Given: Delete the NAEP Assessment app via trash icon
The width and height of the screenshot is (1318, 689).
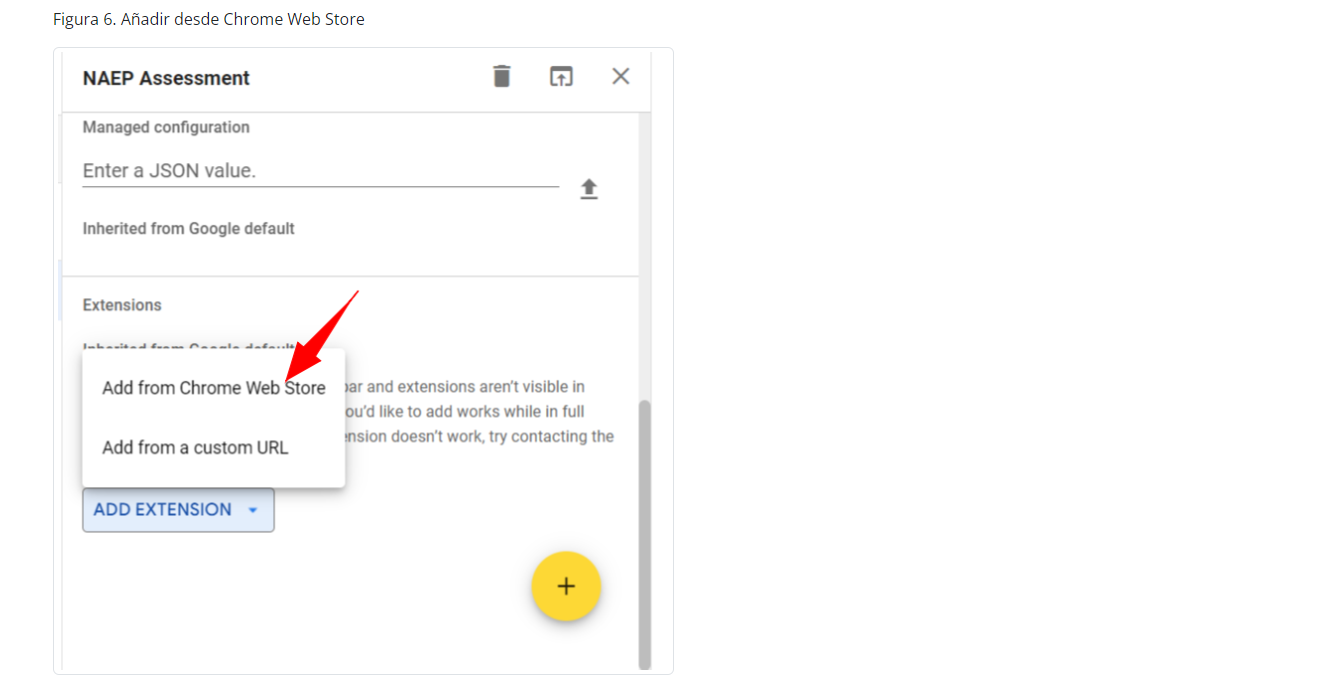Looking at the screenshot, I should pos(502,76).
